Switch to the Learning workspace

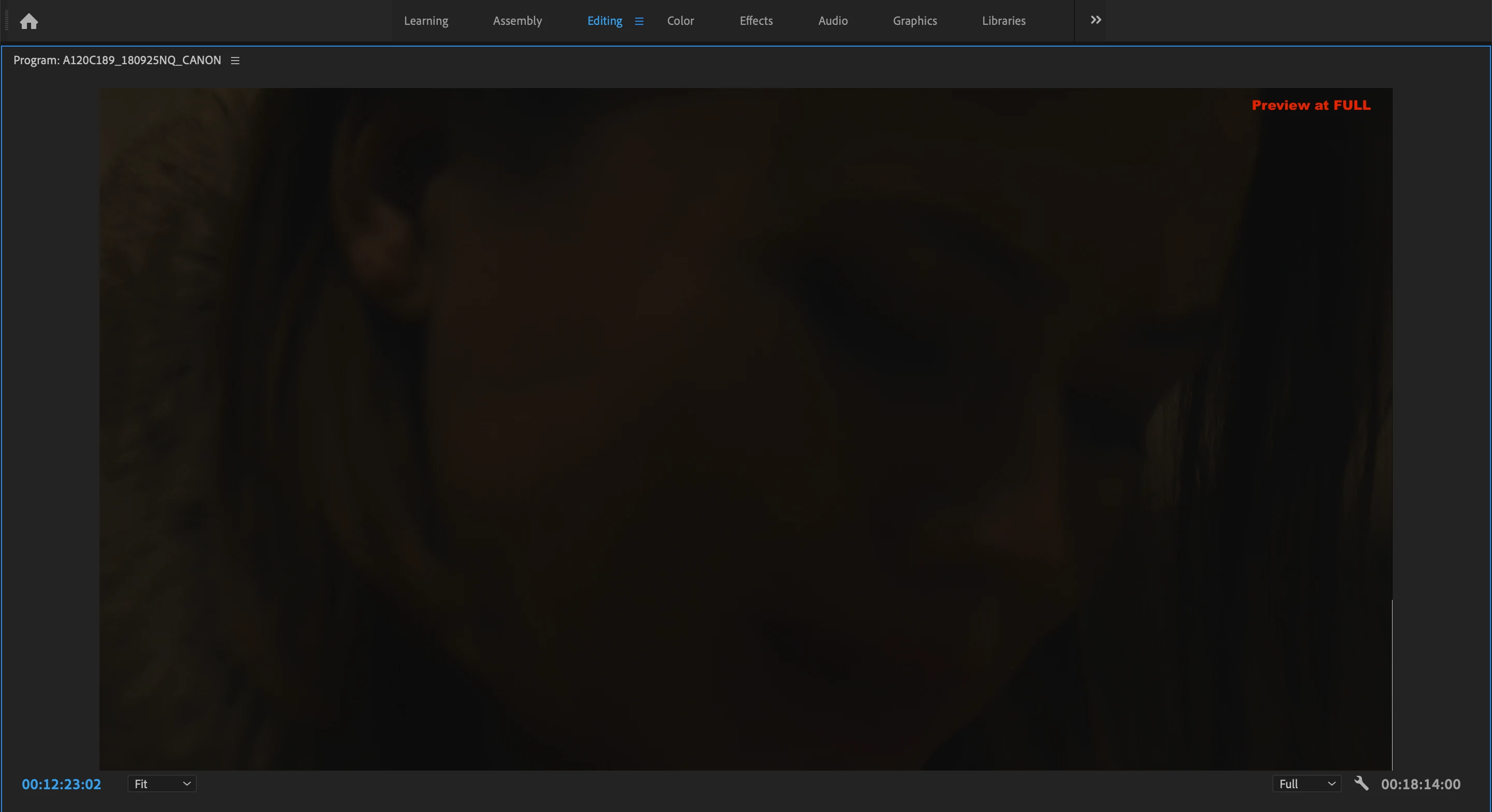(426, 21)
